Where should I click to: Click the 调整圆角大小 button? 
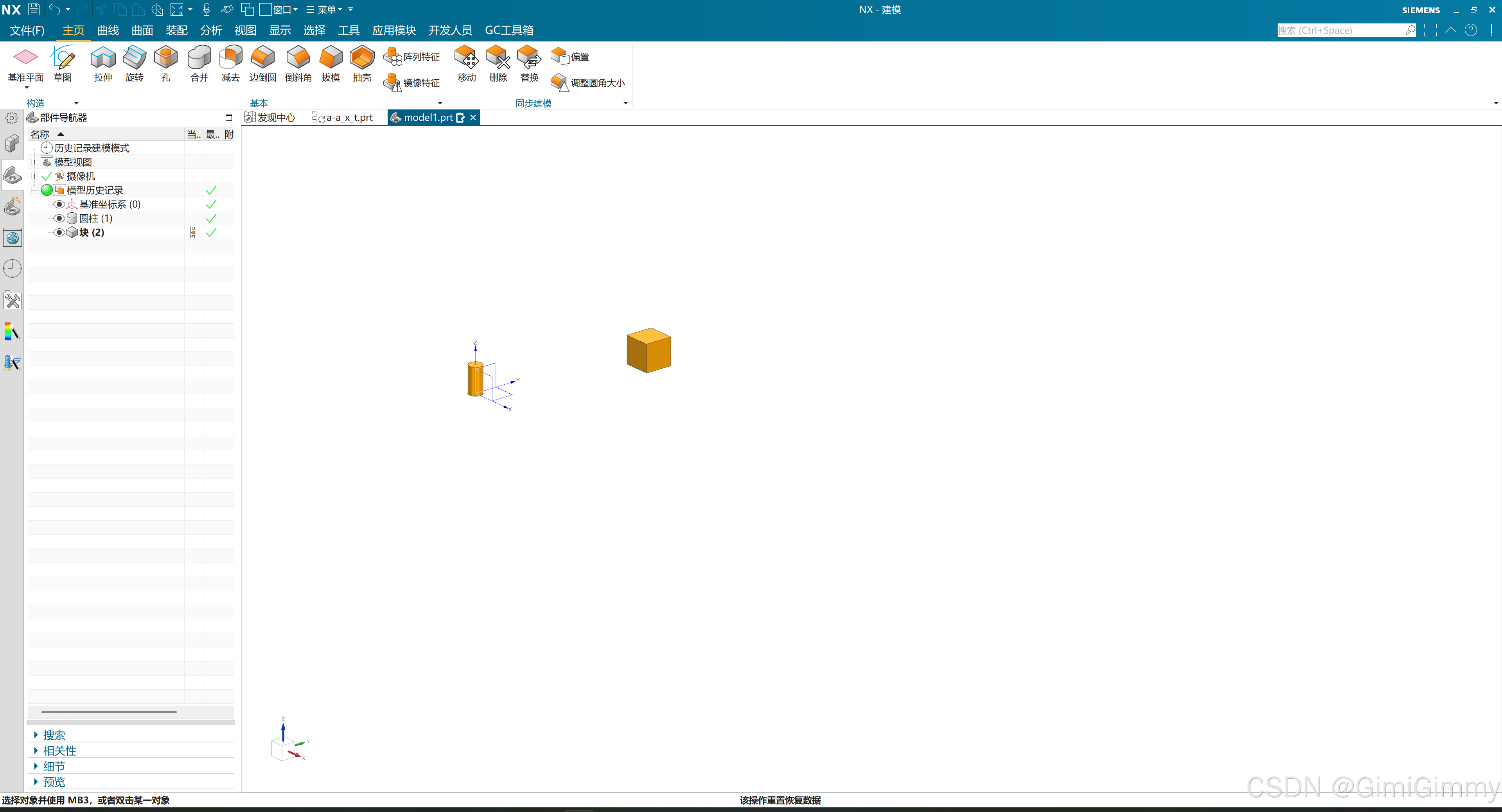(589, 83)
